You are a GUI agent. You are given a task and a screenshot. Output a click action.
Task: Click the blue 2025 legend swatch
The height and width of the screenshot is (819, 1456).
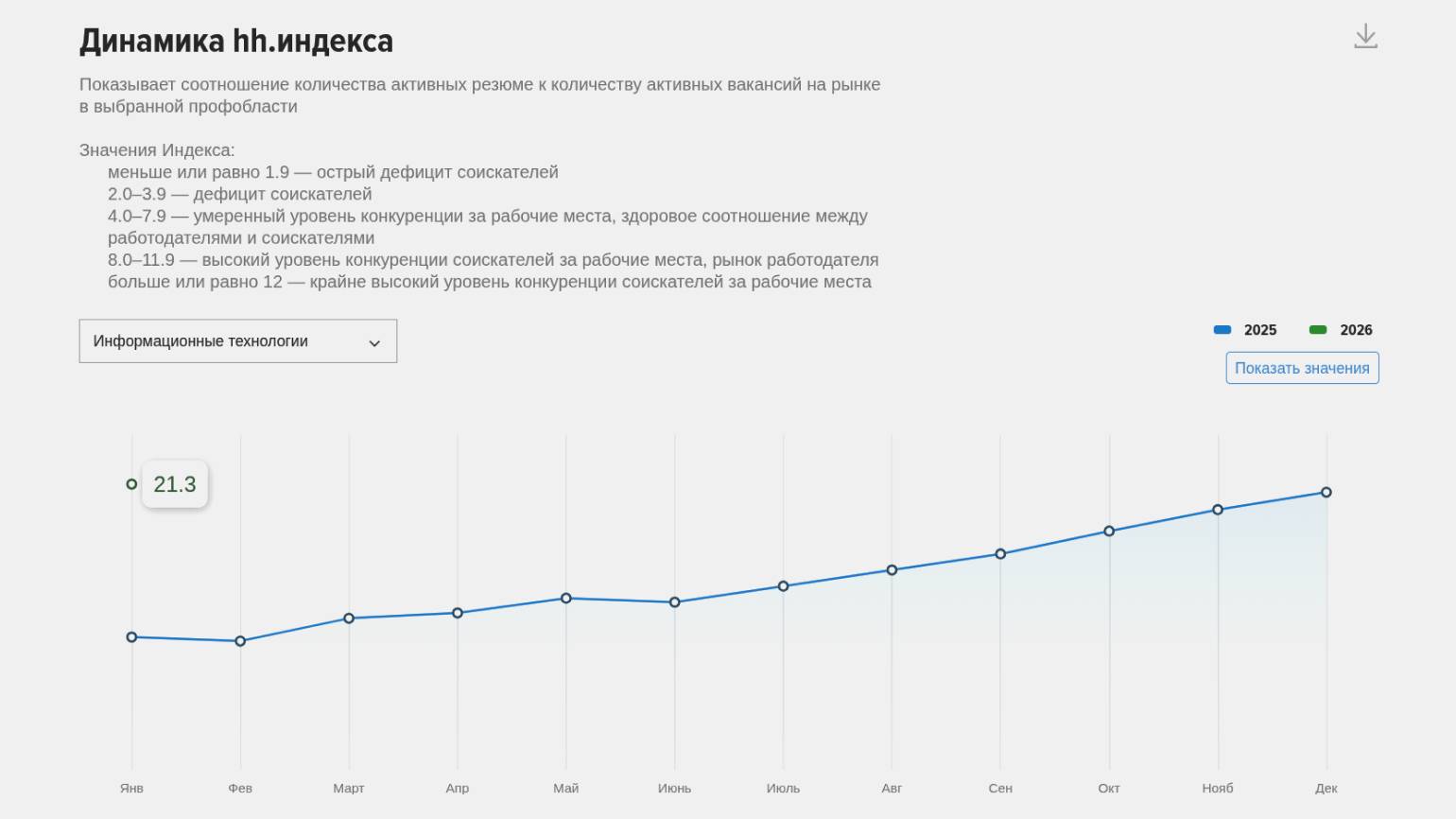[x=1222, y=330]
